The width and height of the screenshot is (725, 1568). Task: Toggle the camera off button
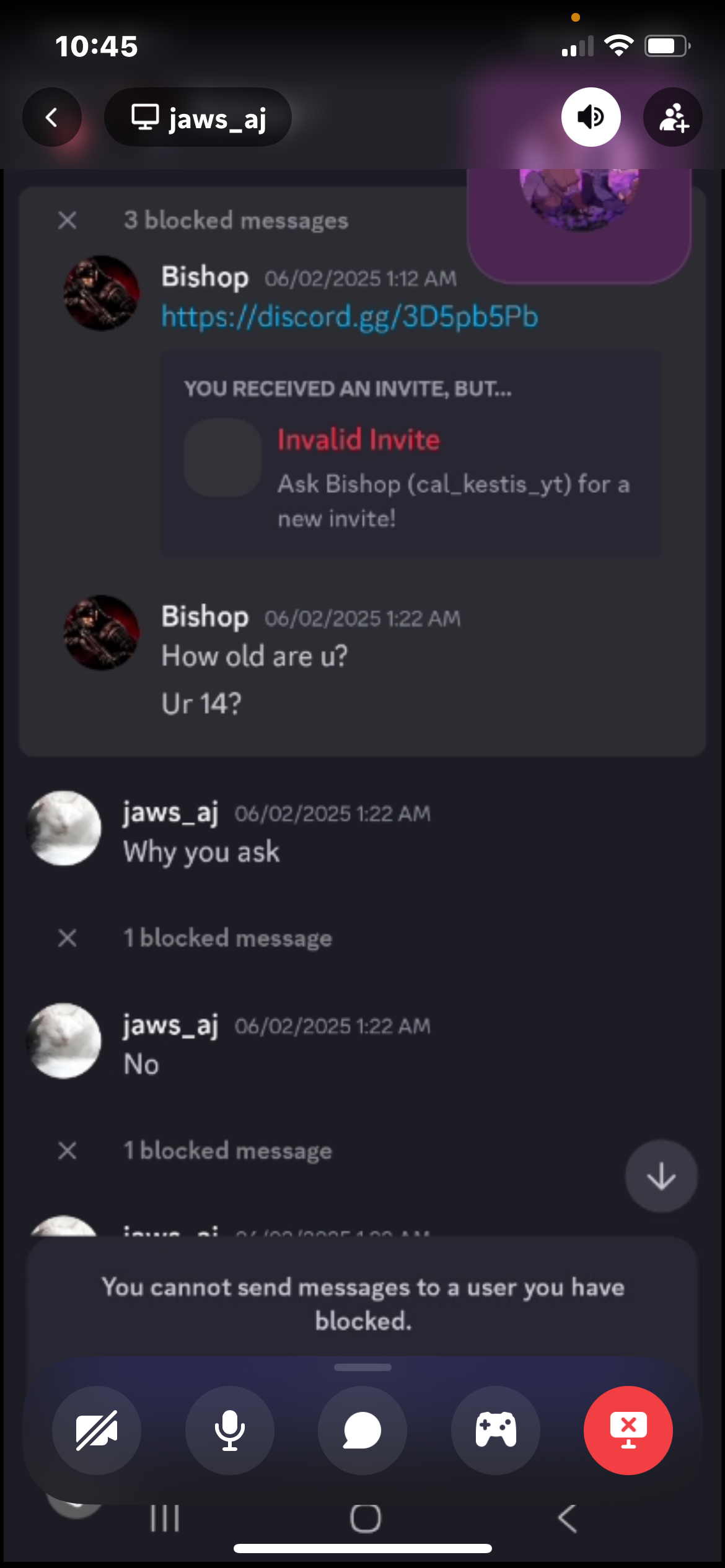[x=96, y=1430]
